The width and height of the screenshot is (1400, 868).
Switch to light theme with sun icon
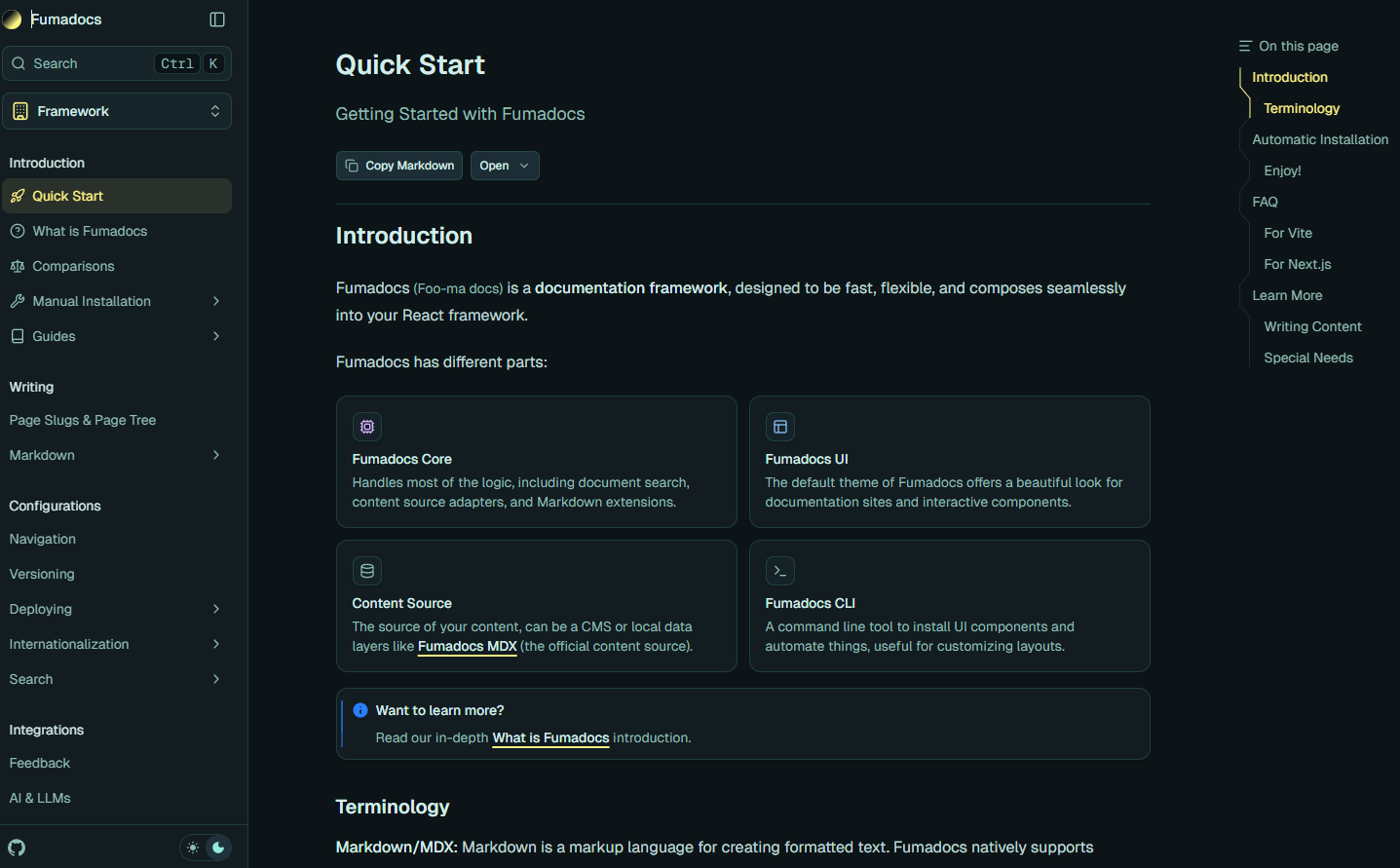point(193,848)
